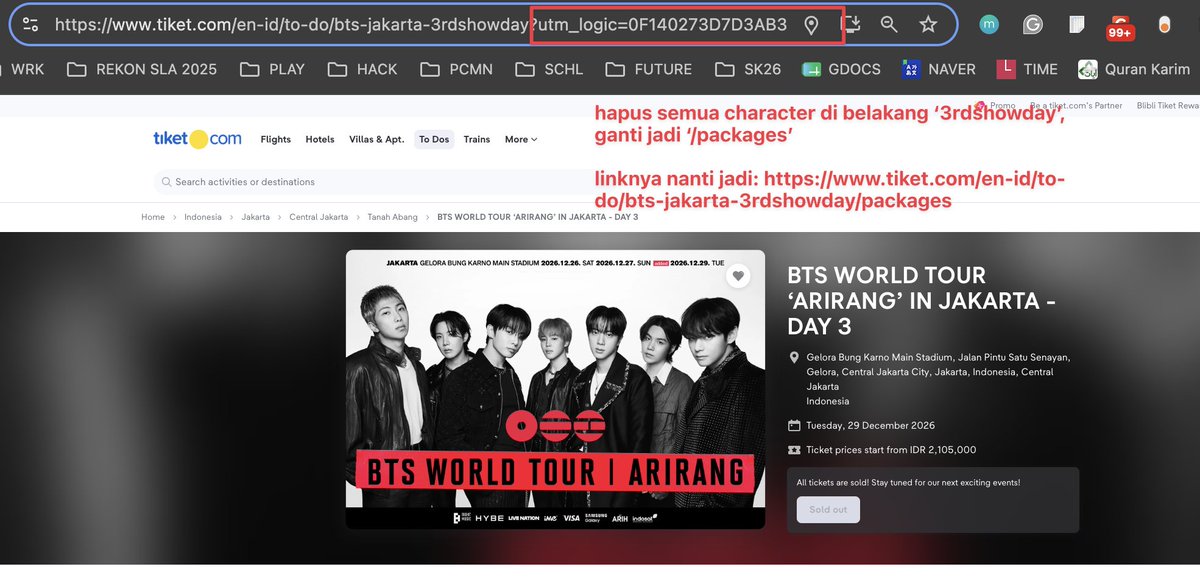Open the FUTURE bookmark folder

(x=649, y=69)
